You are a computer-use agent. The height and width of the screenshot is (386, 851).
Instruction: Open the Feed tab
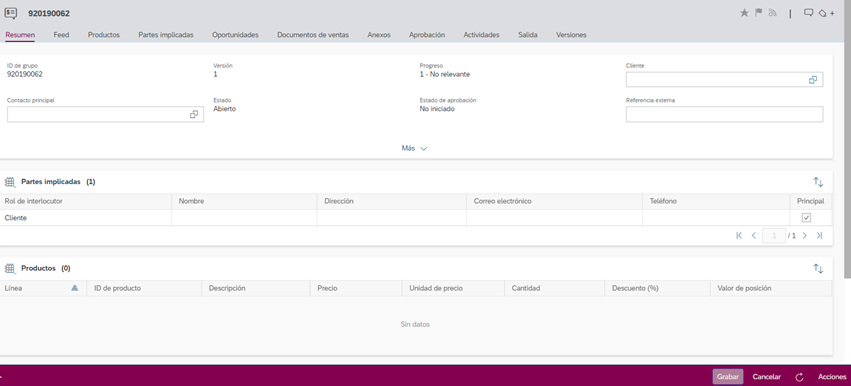pos(61,35)
